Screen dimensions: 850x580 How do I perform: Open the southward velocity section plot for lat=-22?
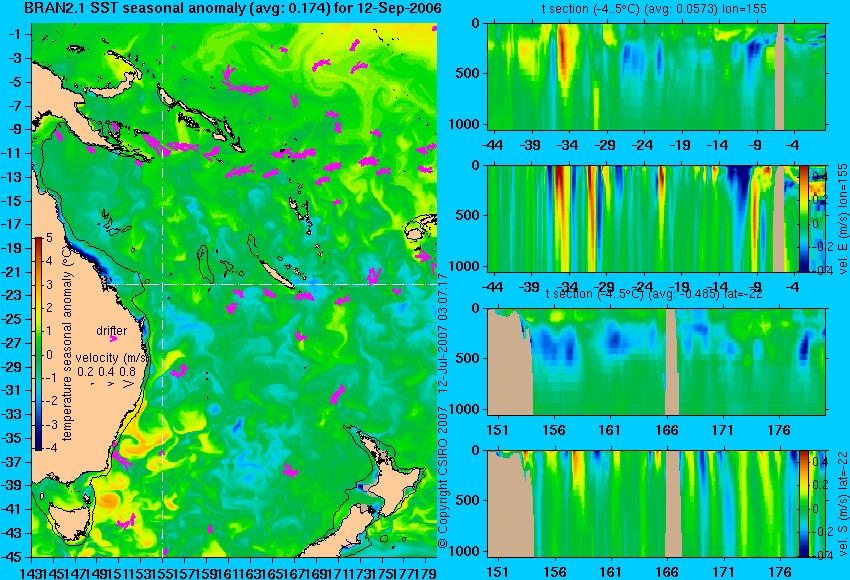point(643,504)
